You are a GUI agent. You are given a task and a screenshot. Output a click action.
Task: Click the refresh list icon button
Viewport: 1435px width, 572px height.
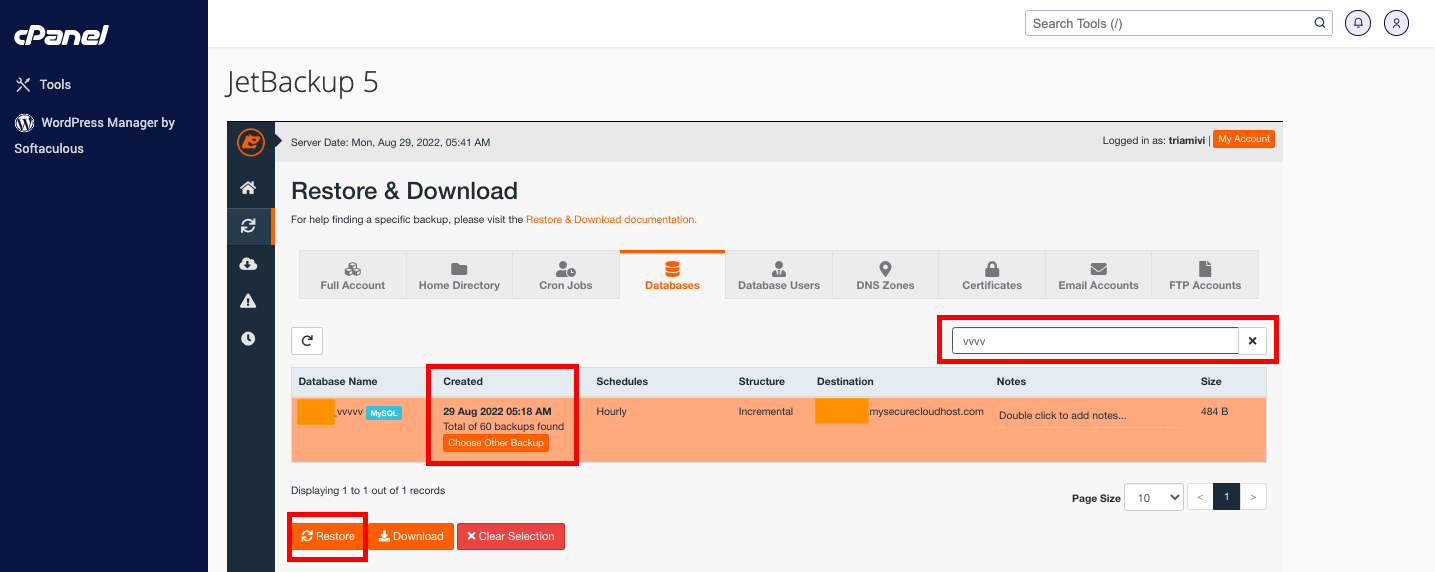tap(307, 341)
